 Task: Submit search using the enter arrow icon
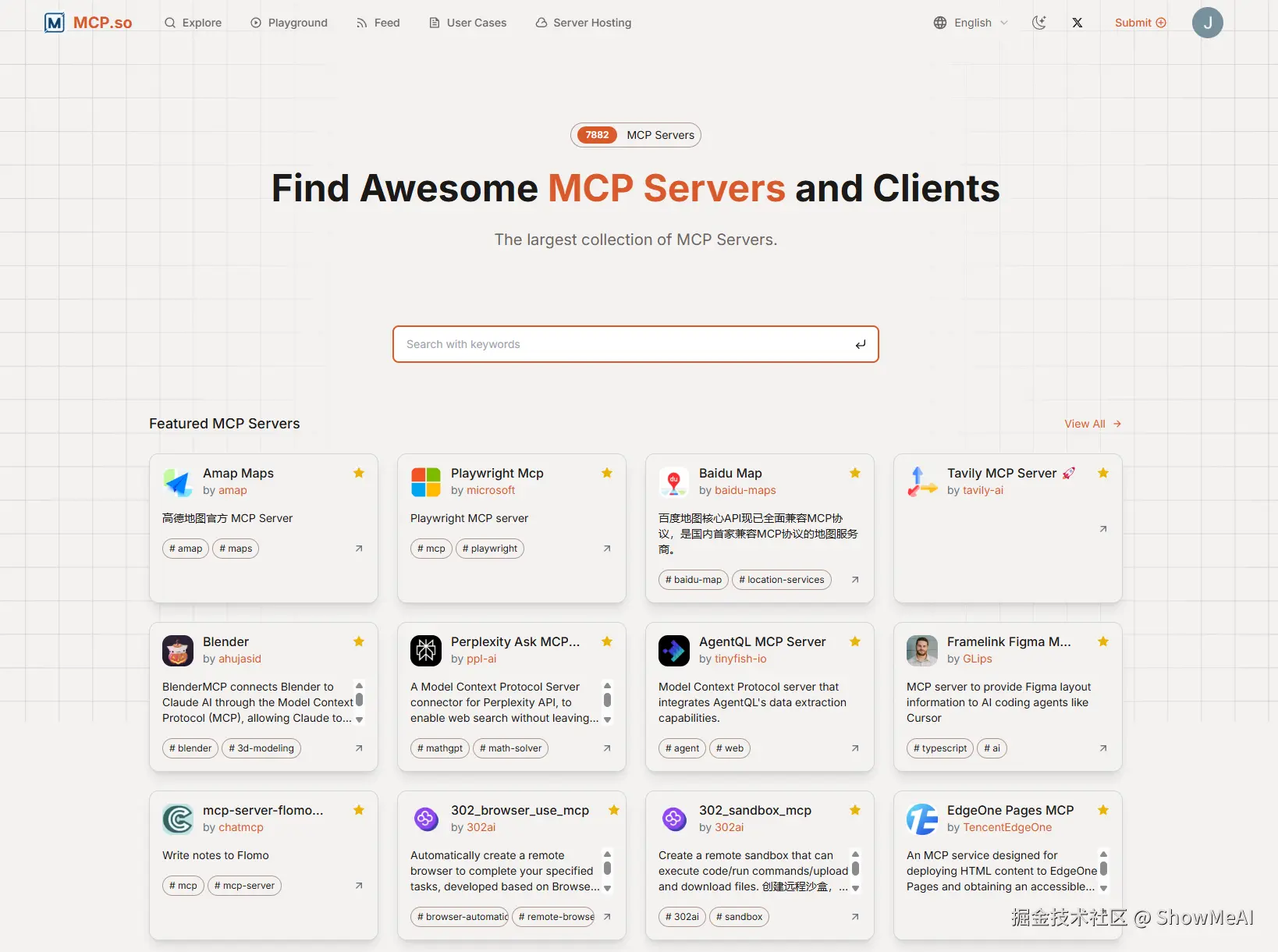(x=861, y=344)
